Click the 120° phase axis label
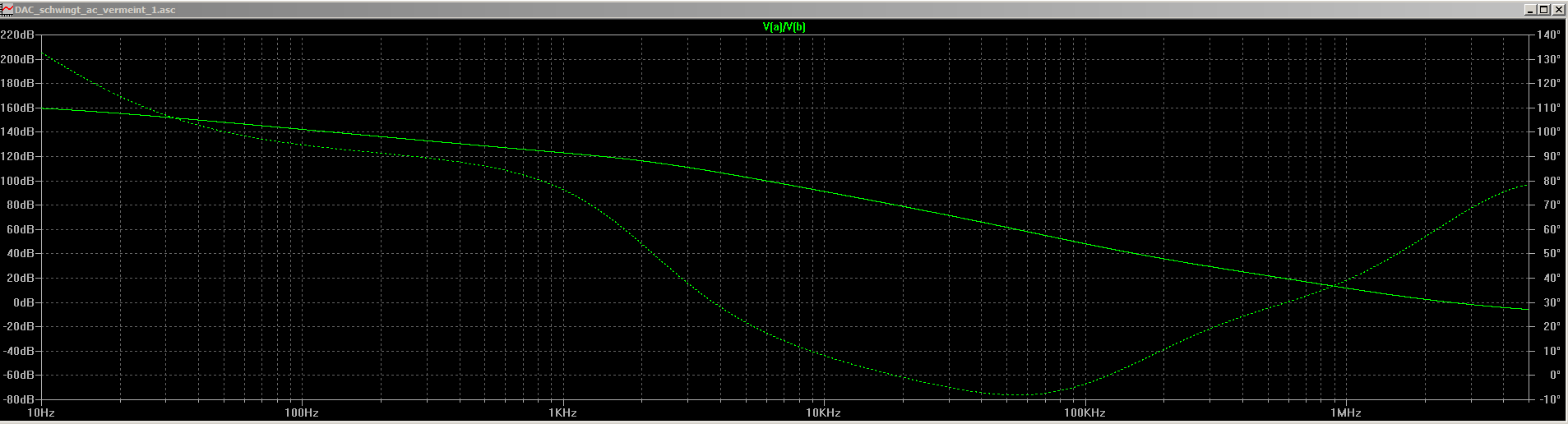 click(1547, 84)
